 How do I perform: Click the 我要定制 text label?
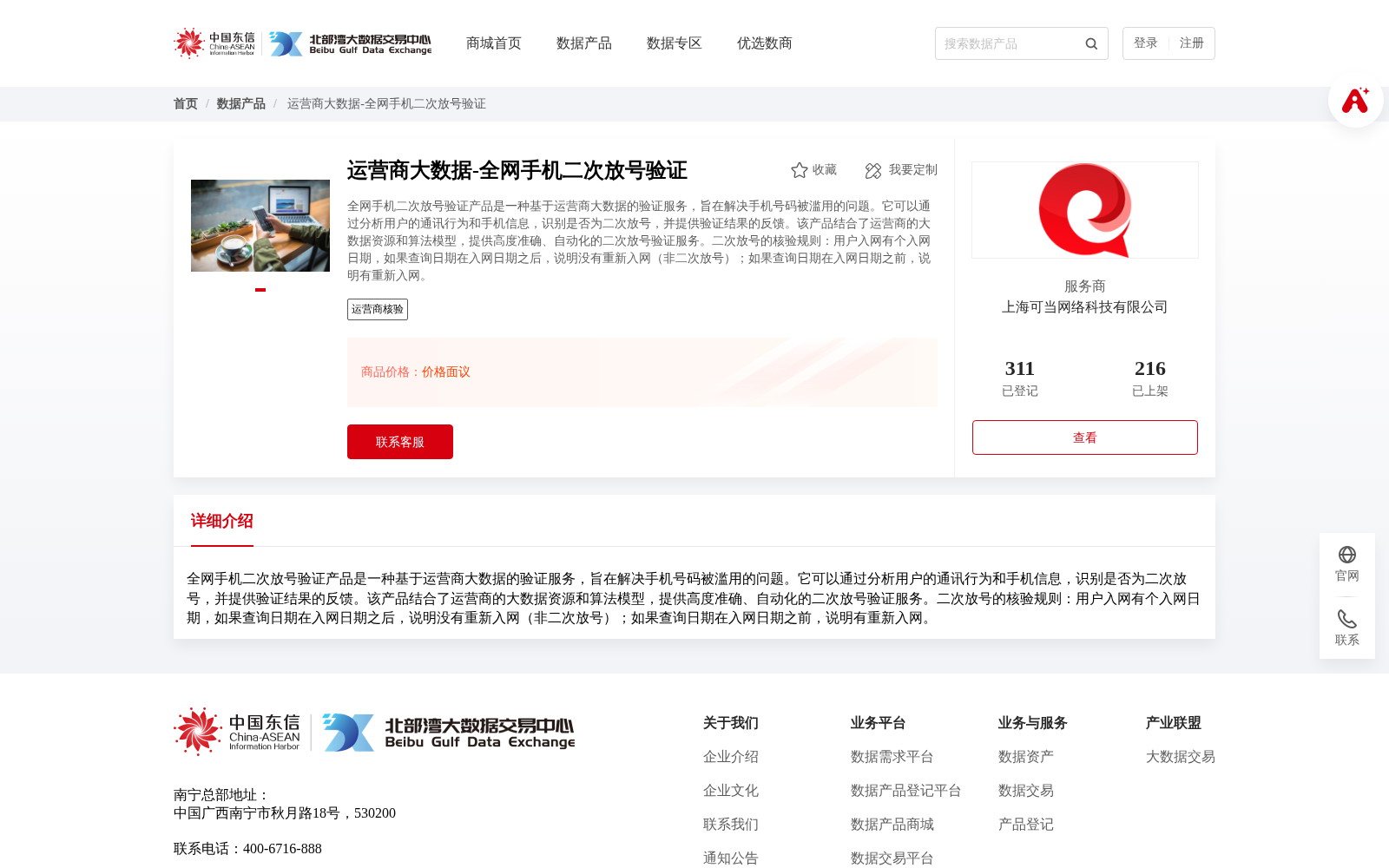(x=913, y=170)
